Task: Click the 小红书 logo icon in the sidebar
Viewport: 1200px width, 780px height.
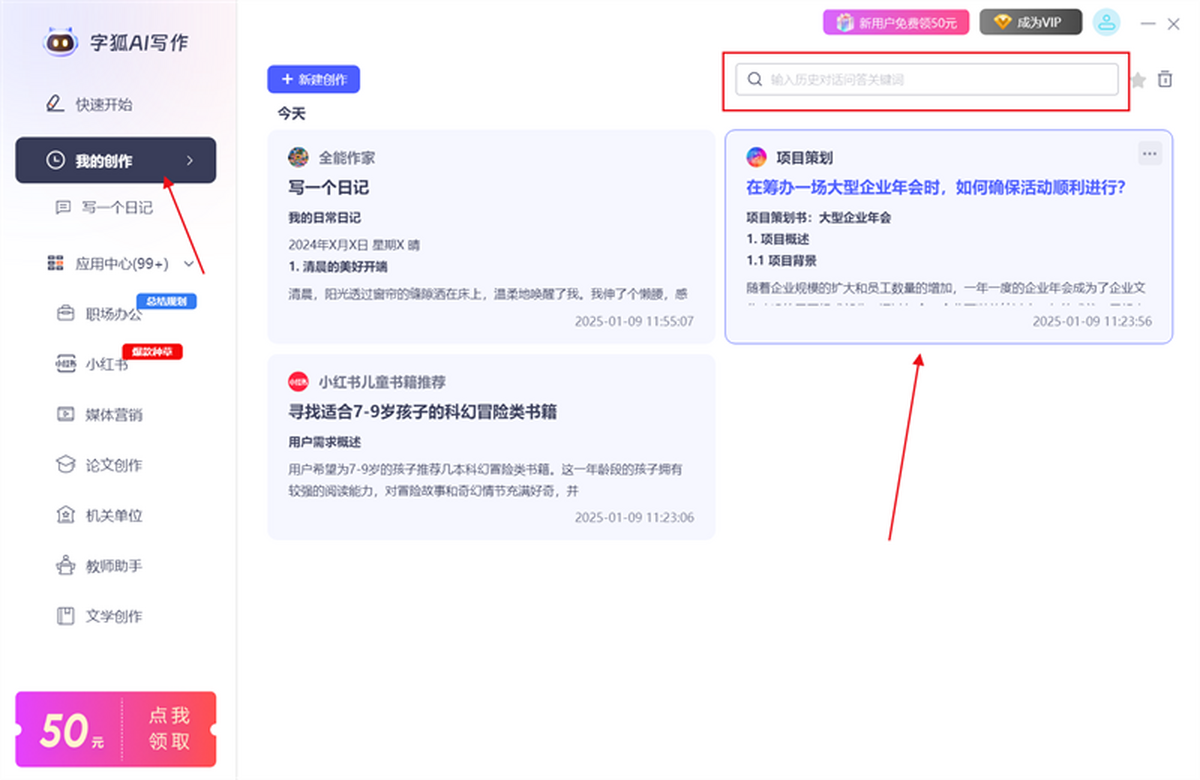Action: [65, 364]
